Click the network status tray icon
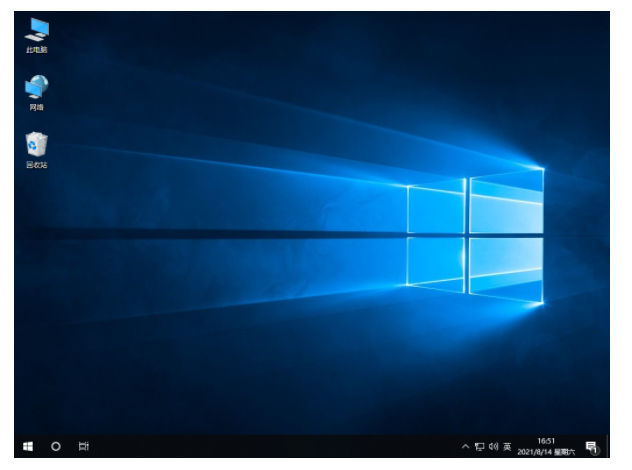Image resolution: width=632 pixels, height=470 pixels. coord(480,446)
